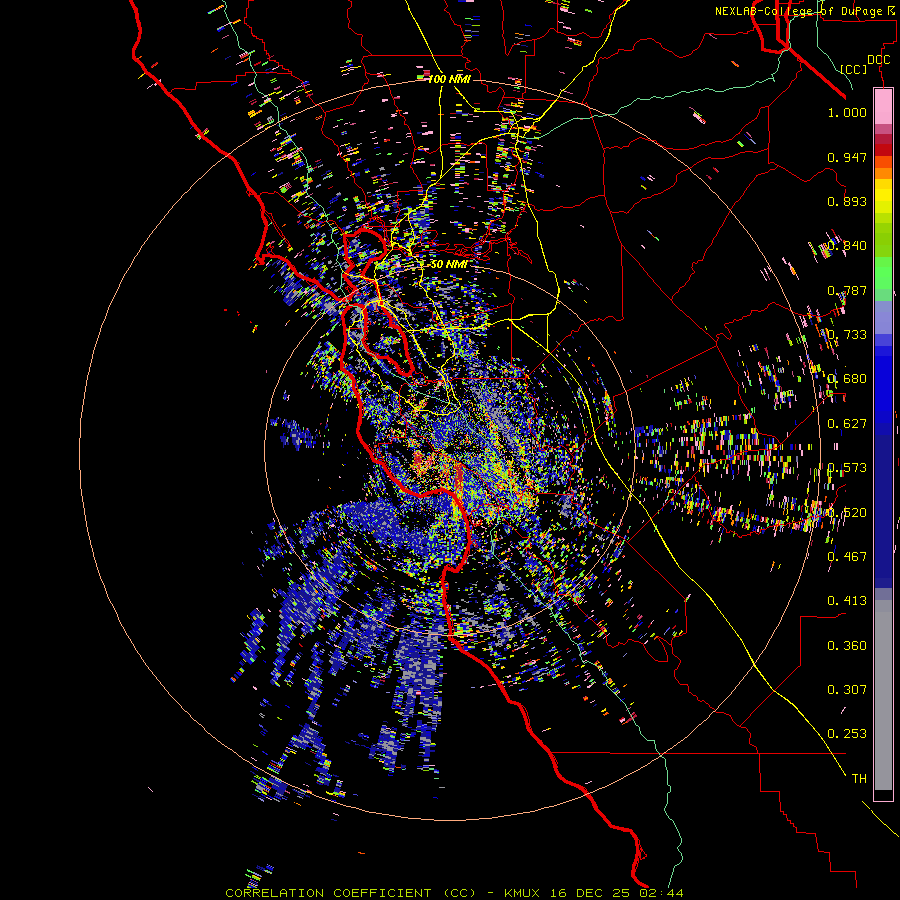This screenshot has width=900, height=900.
Task: Click the "50 NMI" range ring label
Action: 448,264
